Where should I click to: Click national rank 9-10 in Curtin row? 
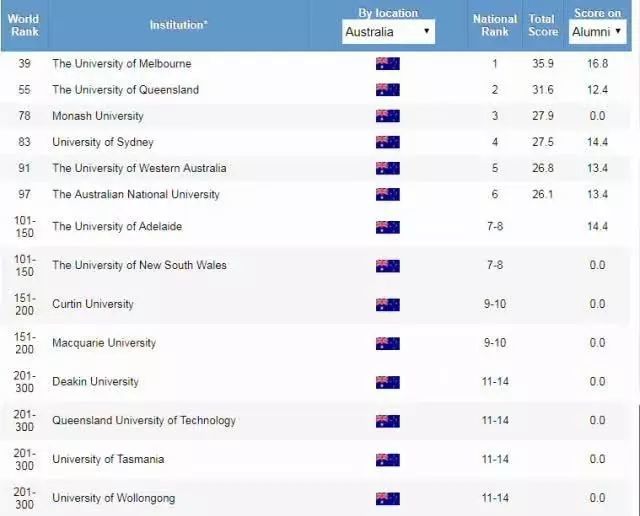pos(495,304)
